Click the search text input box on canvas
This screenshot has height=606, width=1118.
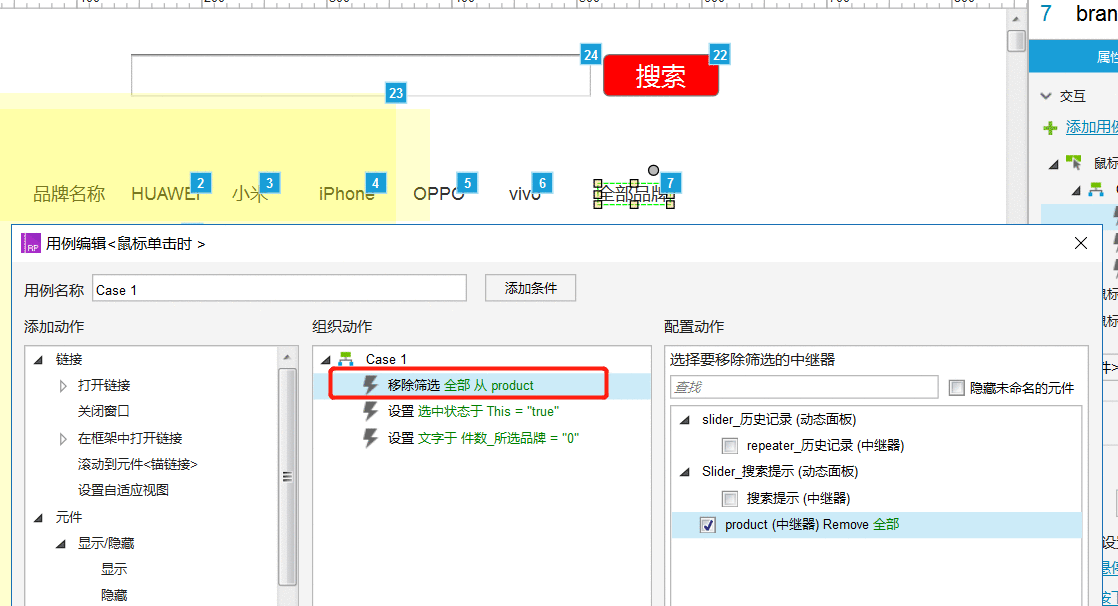(x=361, y=75)
